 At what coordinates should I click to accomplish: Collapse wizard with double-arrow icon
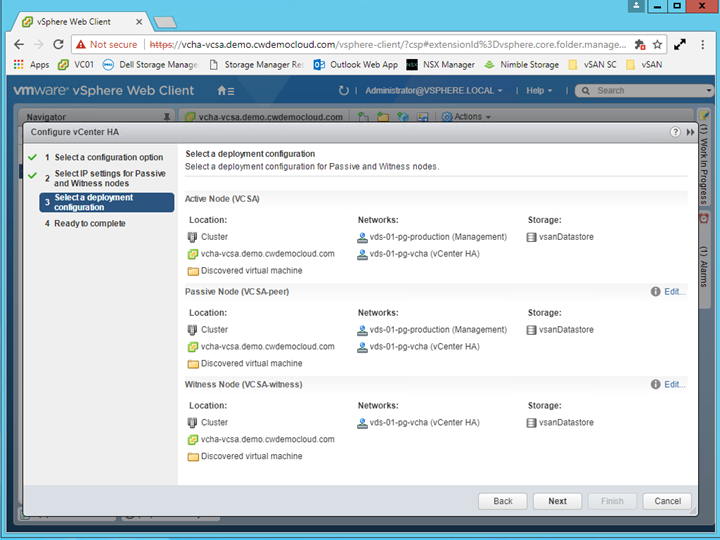690,132
